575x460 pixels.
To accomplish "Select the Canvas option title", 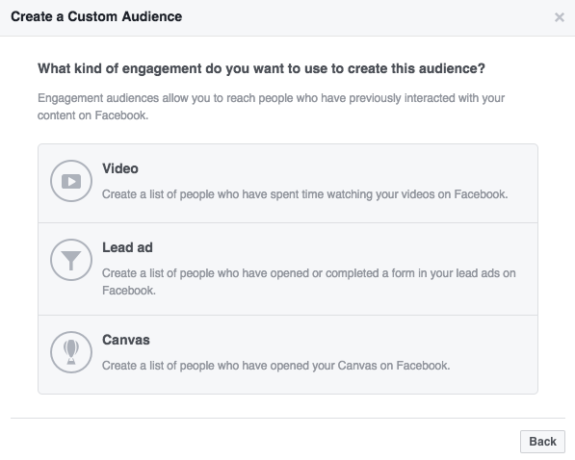I will point(126,340).
